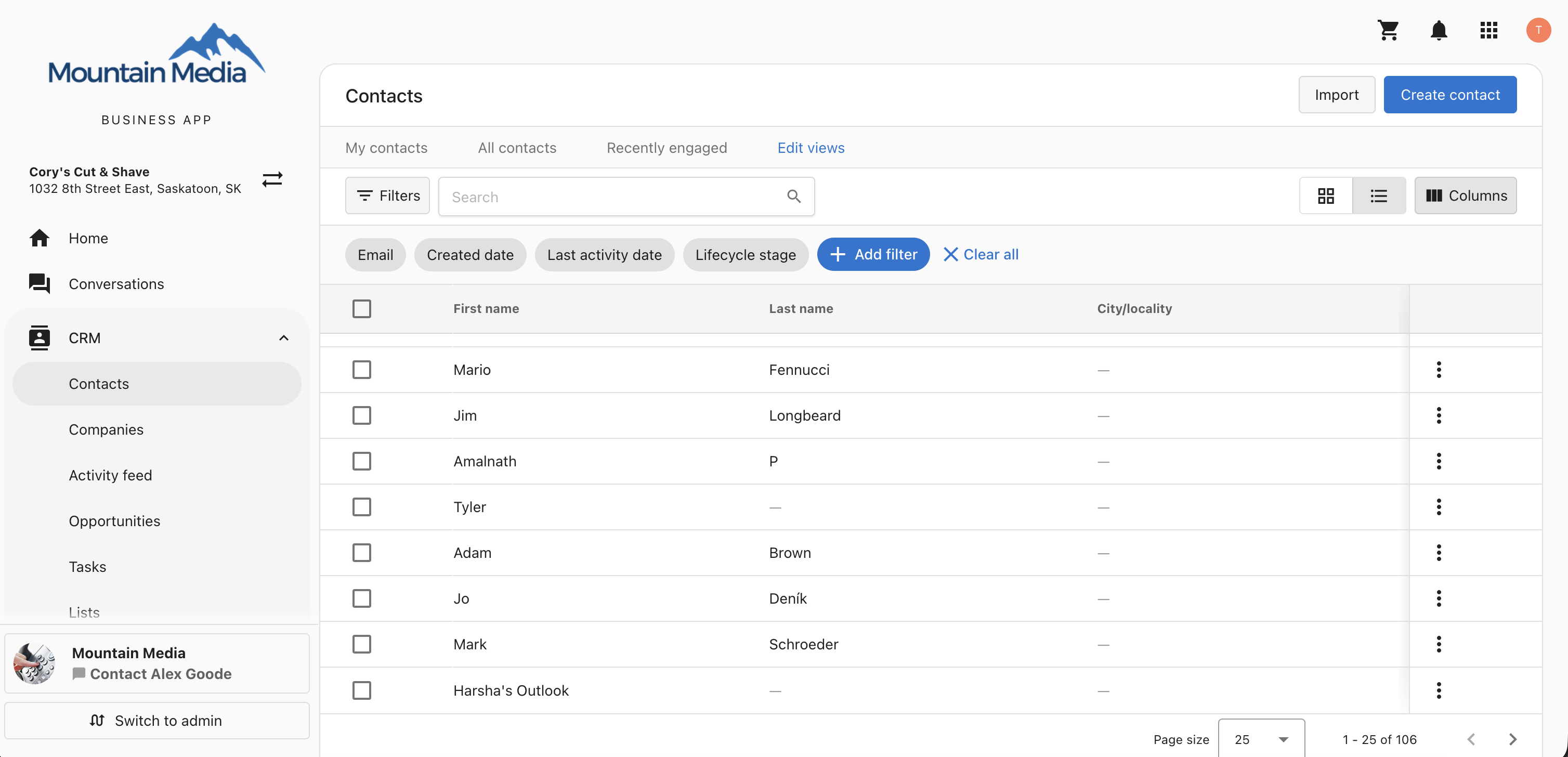Open the Created date filter chip
1568x757 pixels.
pyautogui.click(x=470, y=254)
